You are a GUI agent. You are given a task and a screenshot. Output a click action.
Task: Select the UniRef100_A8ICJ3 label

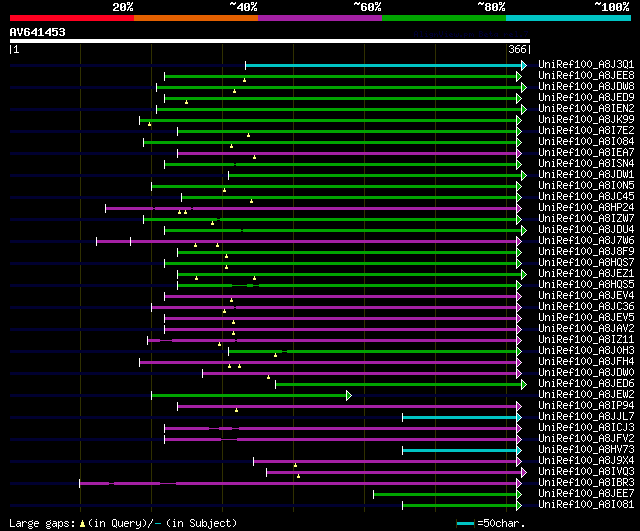point(586,428)
